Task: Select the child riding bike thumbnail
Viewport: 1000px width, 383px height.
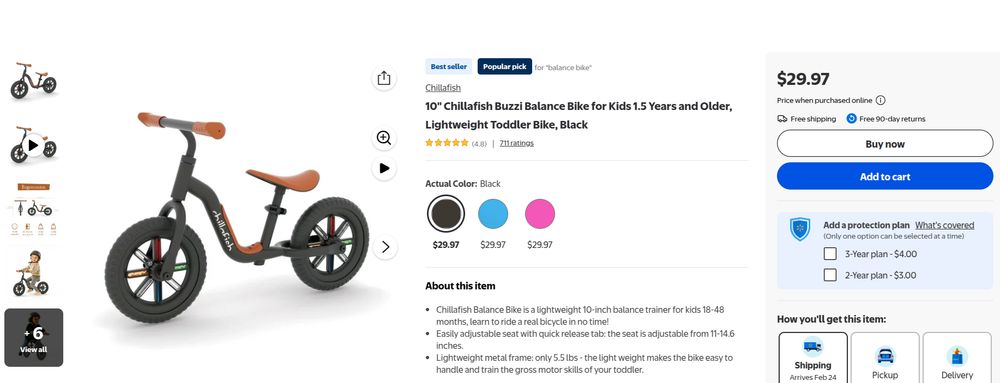Action: (x=34, y=273)
